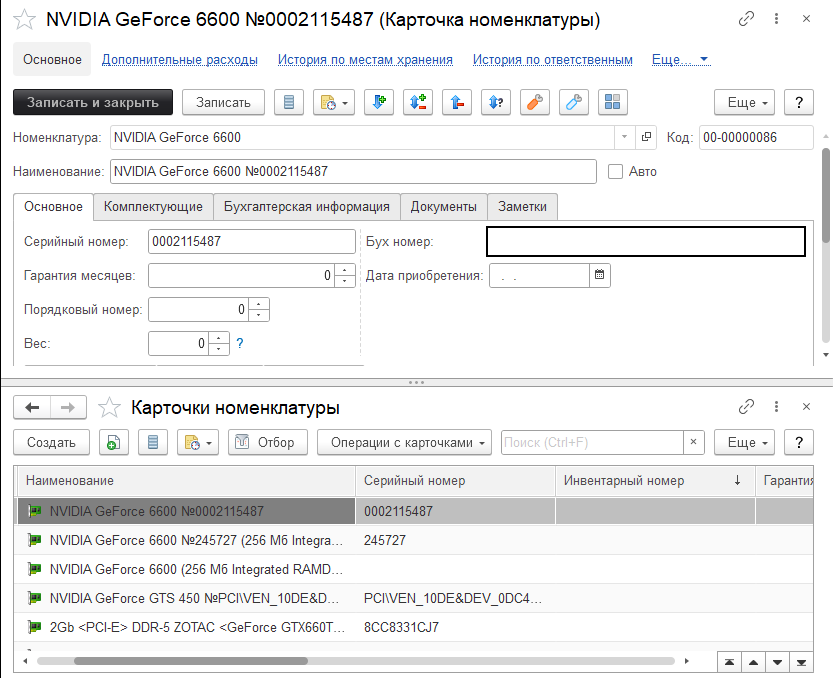The image size is (833, 678).
Task: Open the calendar picker for Дата приобретения
Action: [600, 275]
